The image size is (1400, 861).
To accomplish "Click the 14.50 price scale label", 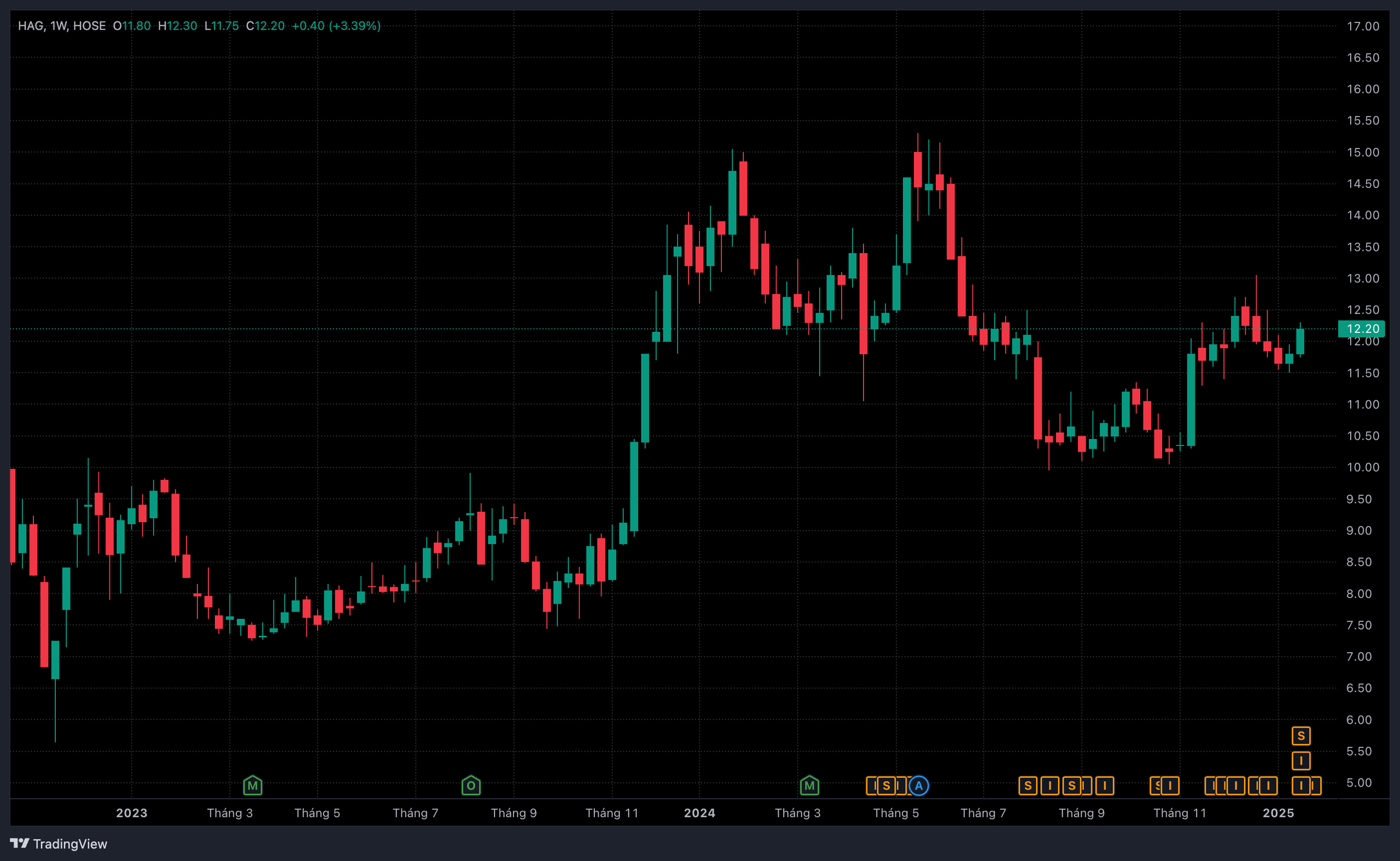I will coord(1362,183).
